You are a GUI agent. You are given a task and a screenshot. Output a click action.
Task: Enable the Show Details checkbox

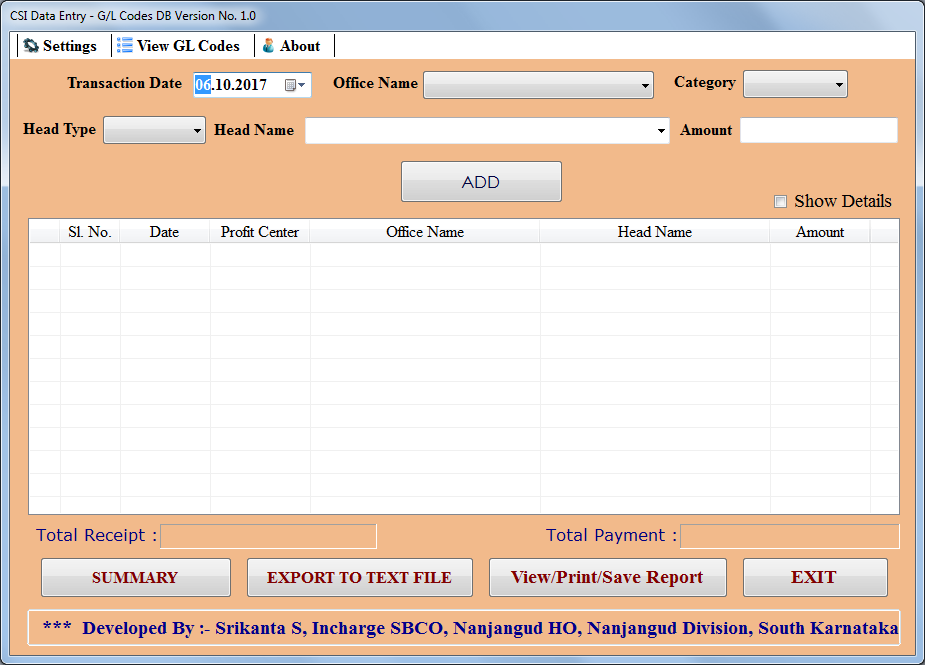[780, 202]
